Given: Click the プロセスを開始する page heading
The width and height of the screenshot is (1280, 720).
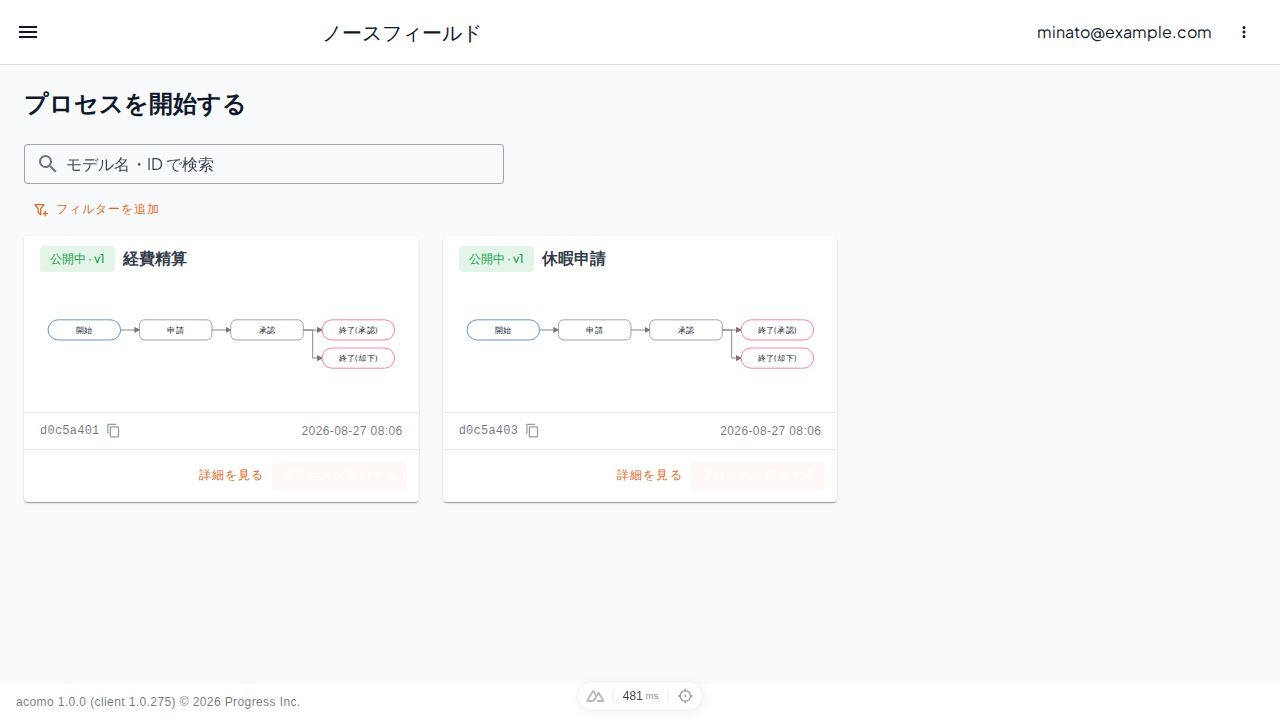Looking at the screenshot, I should [135, 104].
